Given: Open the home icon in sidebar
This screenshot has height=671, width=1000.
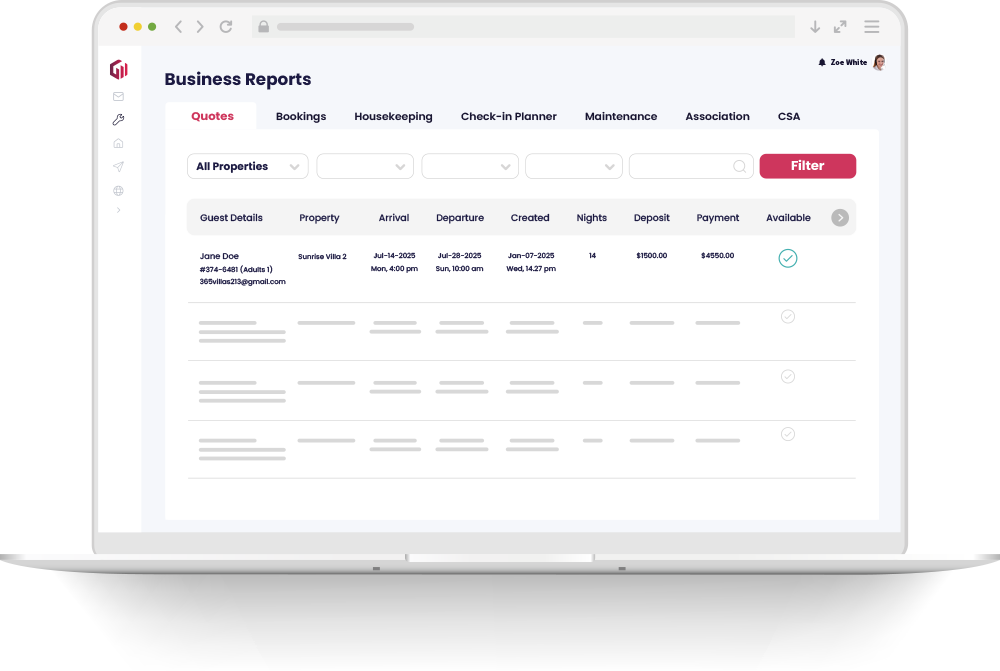Looking at the screenshot, I should point(118,143).
